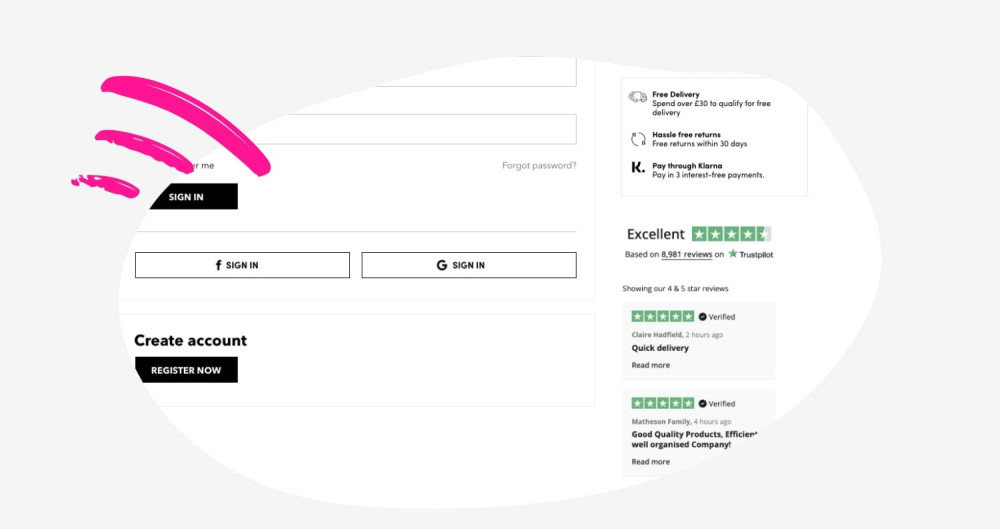Click the hassle free returns icon

(x=637, y=139)
